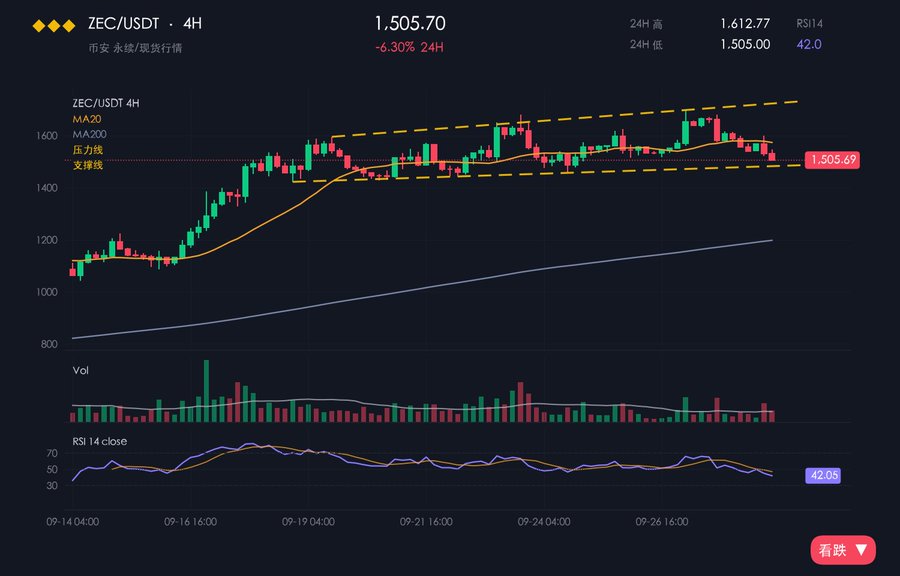This screenshot has width=900, height=576.
Task: Click the RSI14 header label
Action: pyautogui.click(x=809, y=24)
